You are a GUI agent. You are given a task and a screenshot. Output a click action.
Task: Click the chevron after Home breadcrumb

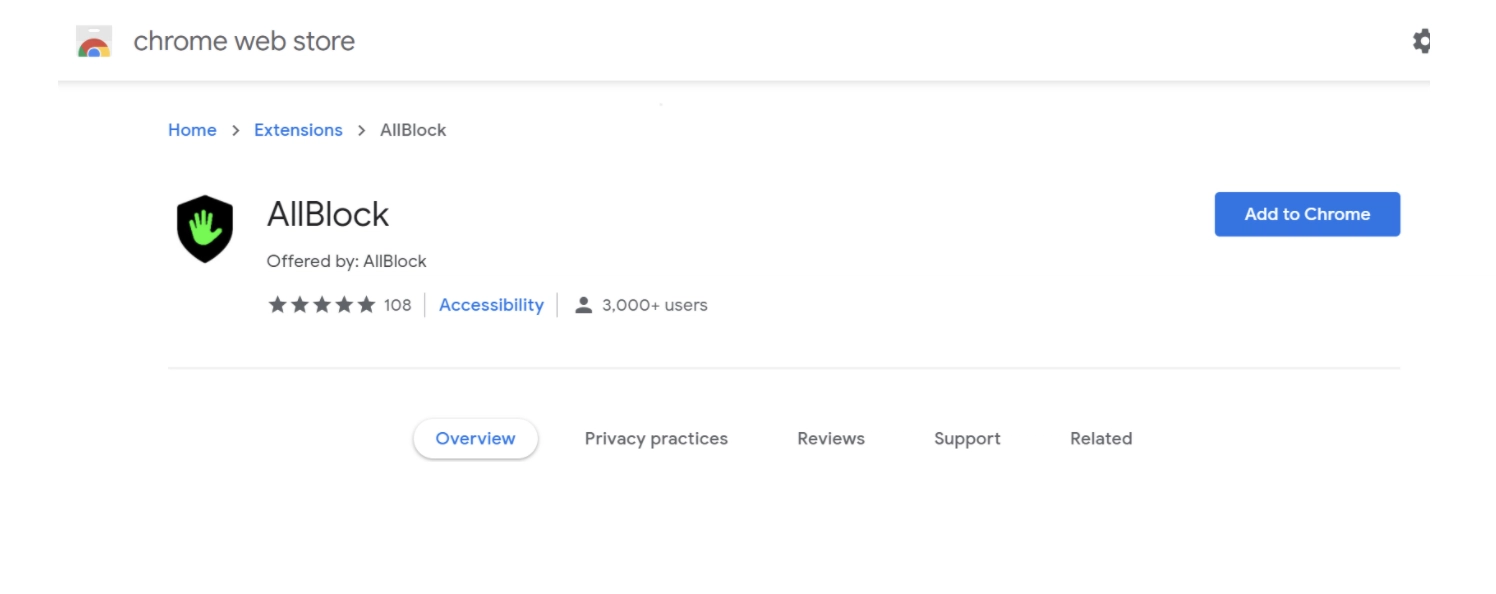[x=236, y=130]
